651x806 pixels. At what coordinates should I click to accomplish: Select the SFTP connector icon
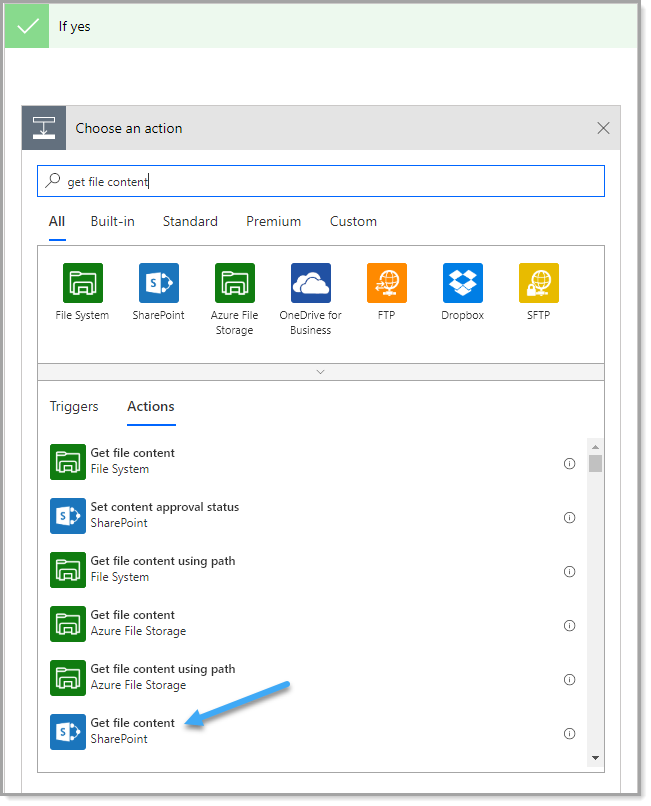click(x=539, y=283)
